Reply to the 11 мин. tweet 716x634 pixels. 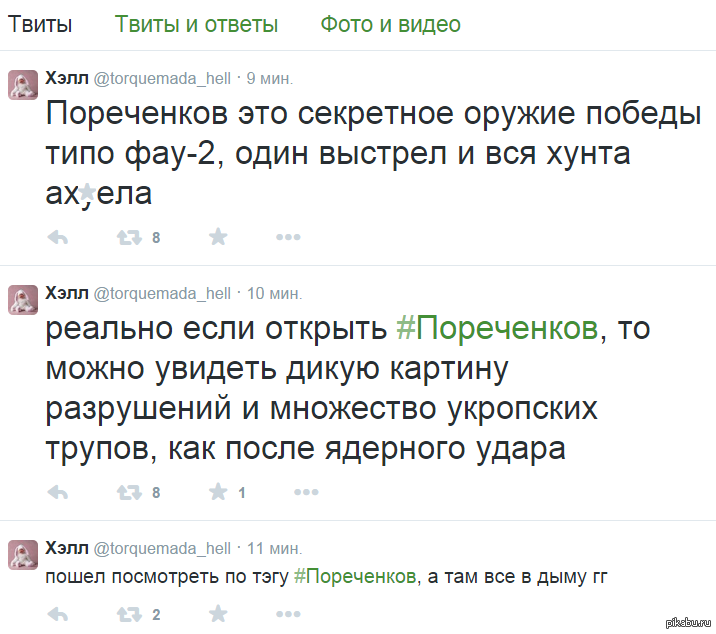point(58,613)
